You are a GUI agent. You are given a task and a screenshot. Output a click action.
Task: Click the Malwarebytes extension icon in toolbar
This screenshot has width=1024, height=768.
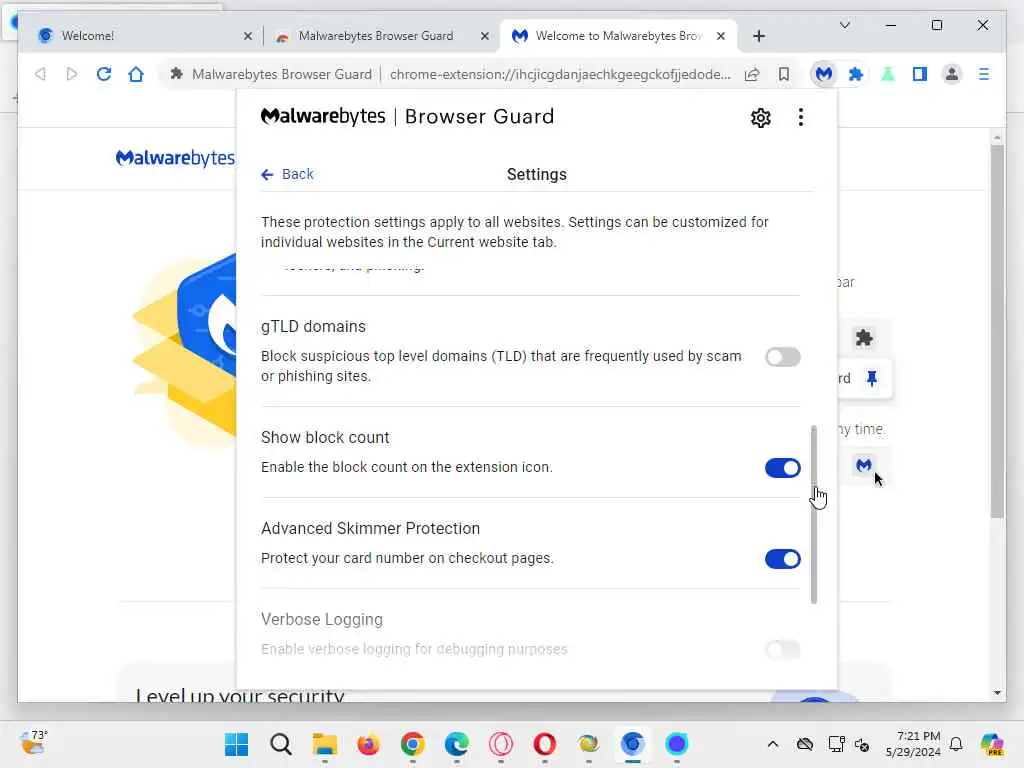(x=824, y=74)
